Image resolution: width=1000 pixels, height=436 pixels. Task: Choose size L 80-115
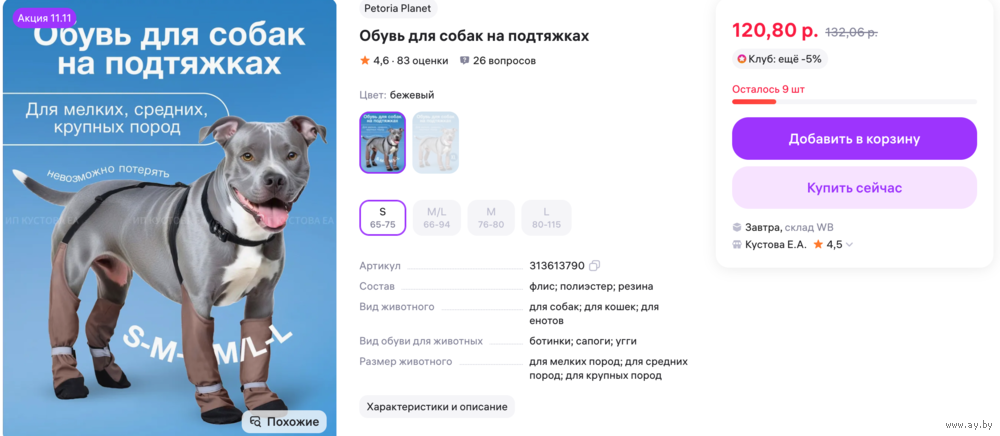pyautogui.click(x=547, y=217)
